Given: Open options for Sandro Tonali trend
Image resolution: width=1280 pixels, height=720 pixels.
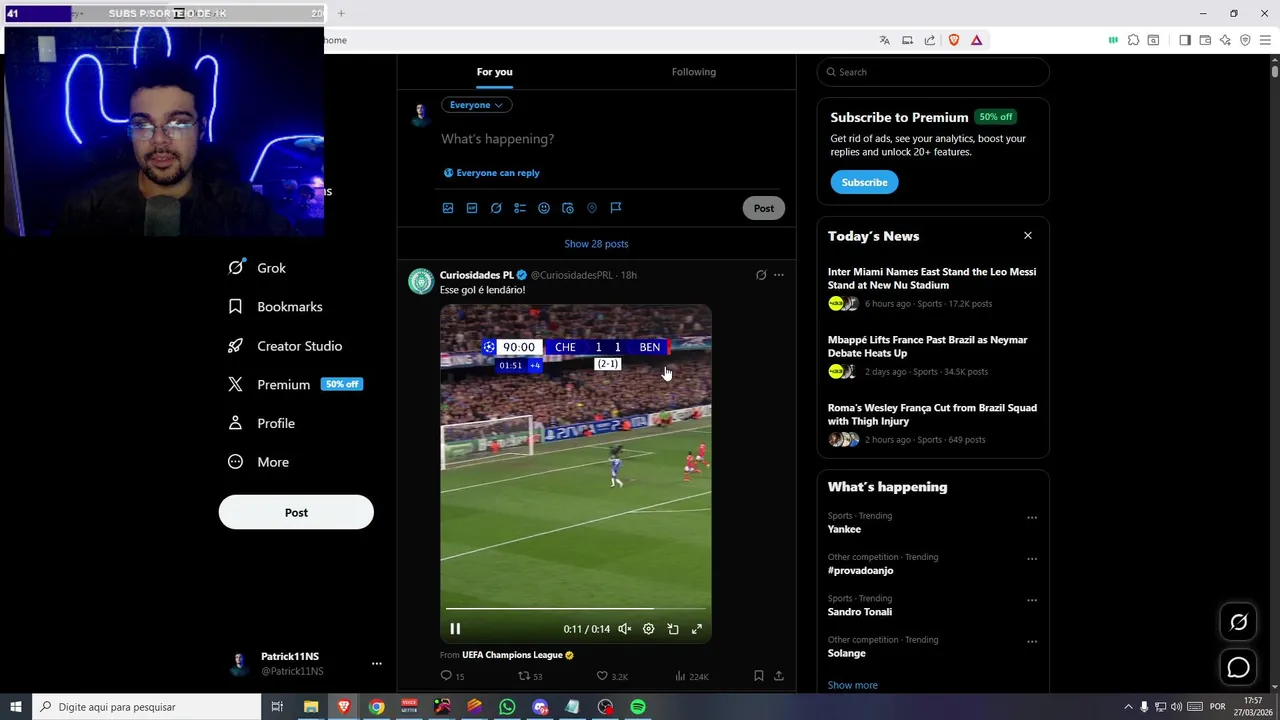Looking at the screenshot, I should [1032, 600].
